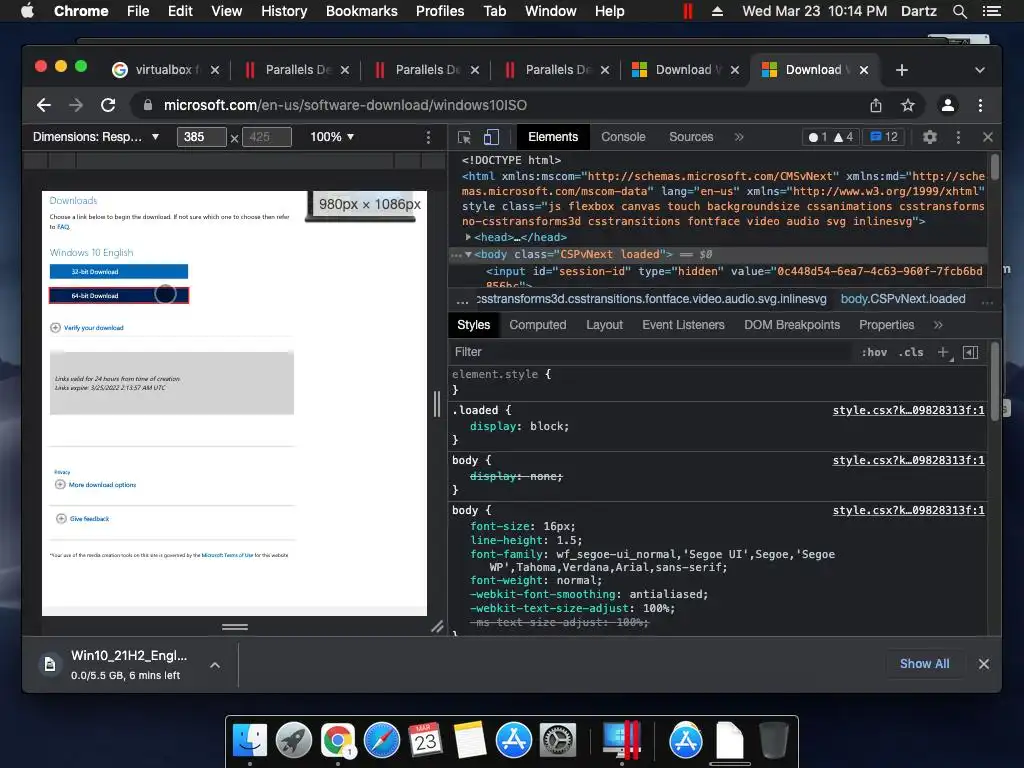Open System Preferences from the Dock

tap(557, 740)
